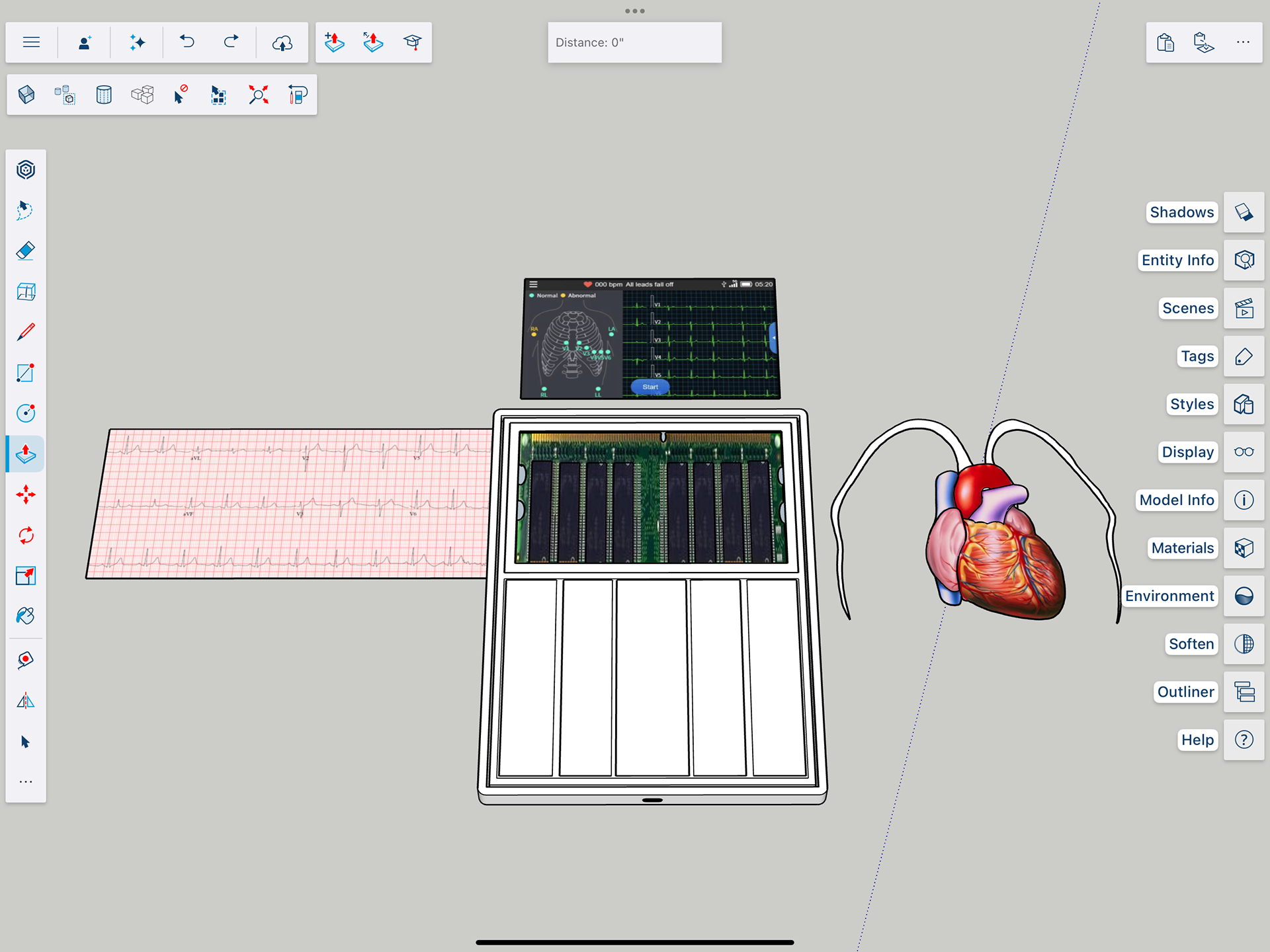Activate the Push/Pull tool

(25, 454)
